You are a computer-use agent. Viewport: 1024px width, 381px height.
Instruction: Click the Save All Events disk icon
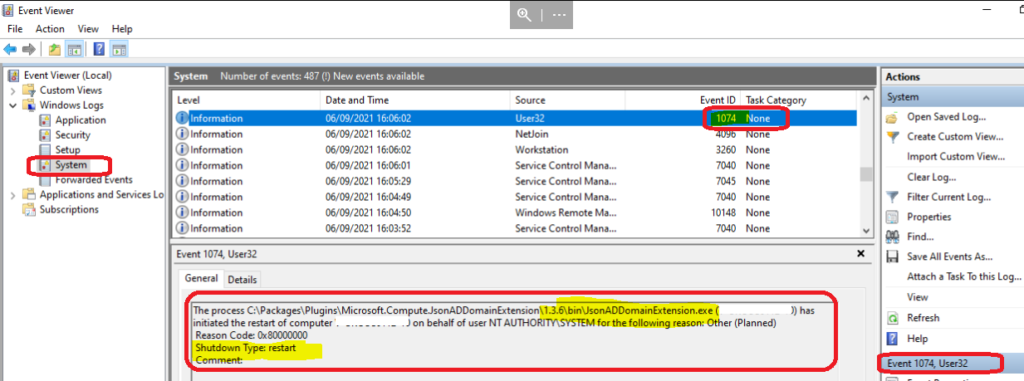tap(892, 257)
